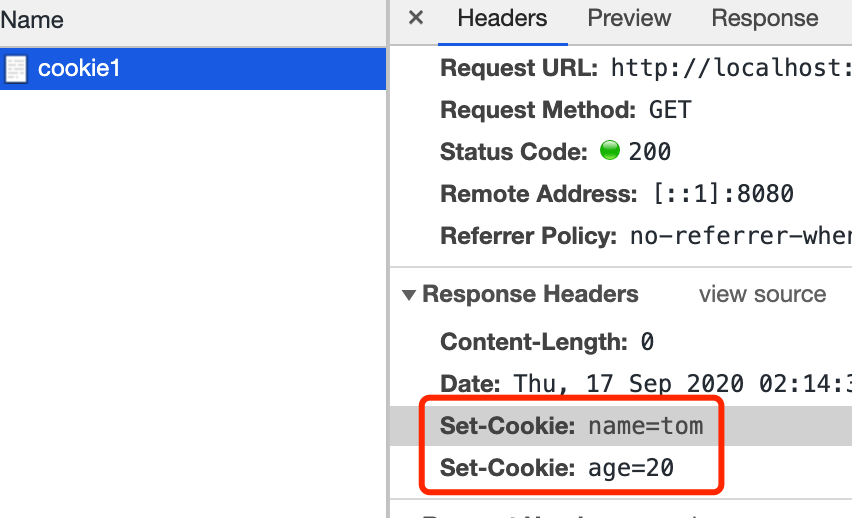Switch to the Headers tab
The width and height of the screenshot is (852, 518).
tap(502, 18)
